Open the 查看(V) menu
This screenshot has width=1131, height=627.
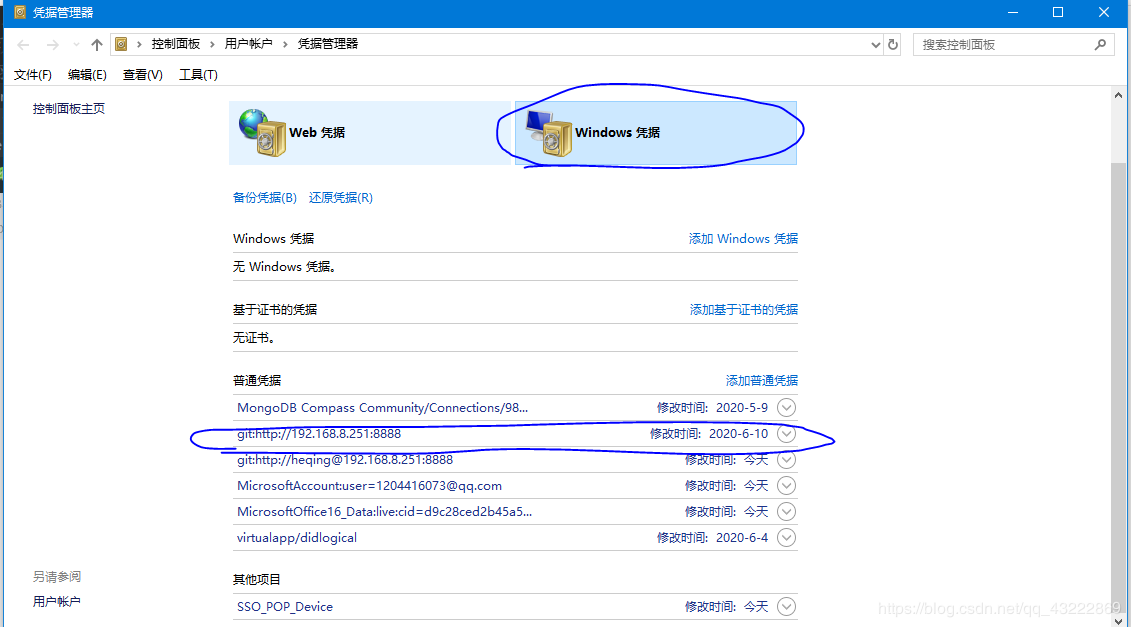pos(143,75)
